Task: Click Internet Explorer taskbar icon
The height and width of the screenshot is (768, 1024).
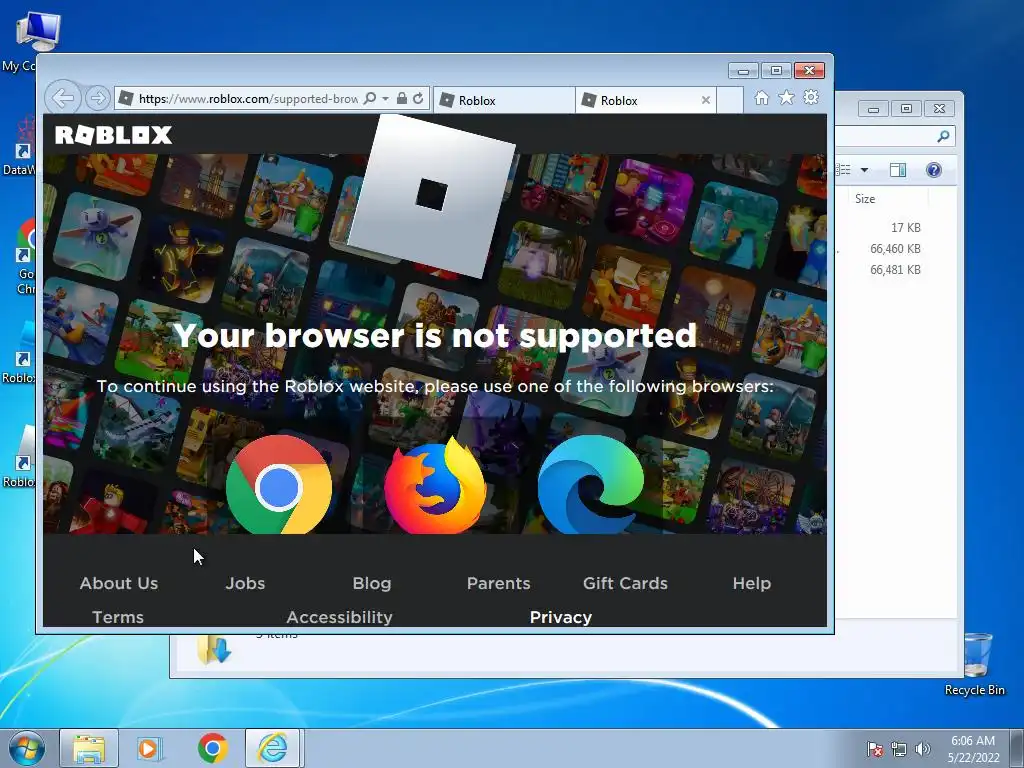Action: tap(273, 748)
